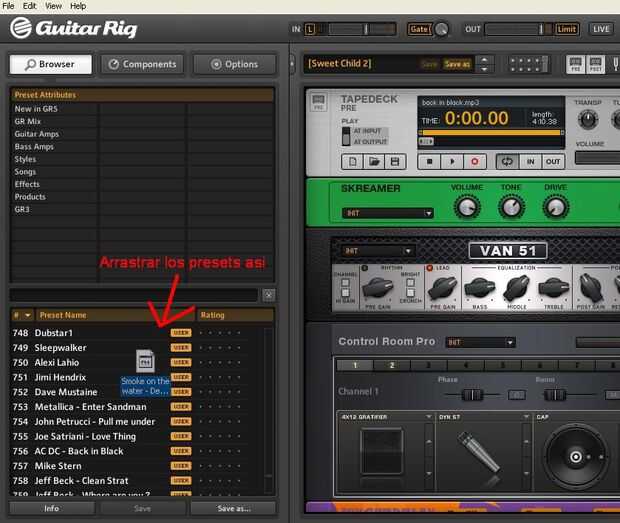Open the preset number sort dropdown arrow

pos(27,315)
